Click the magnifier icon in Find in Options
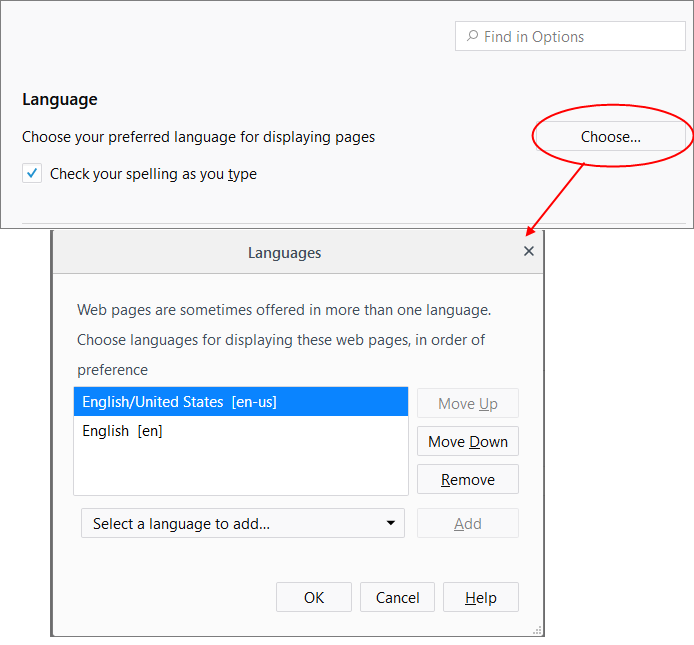 point(472,35)
